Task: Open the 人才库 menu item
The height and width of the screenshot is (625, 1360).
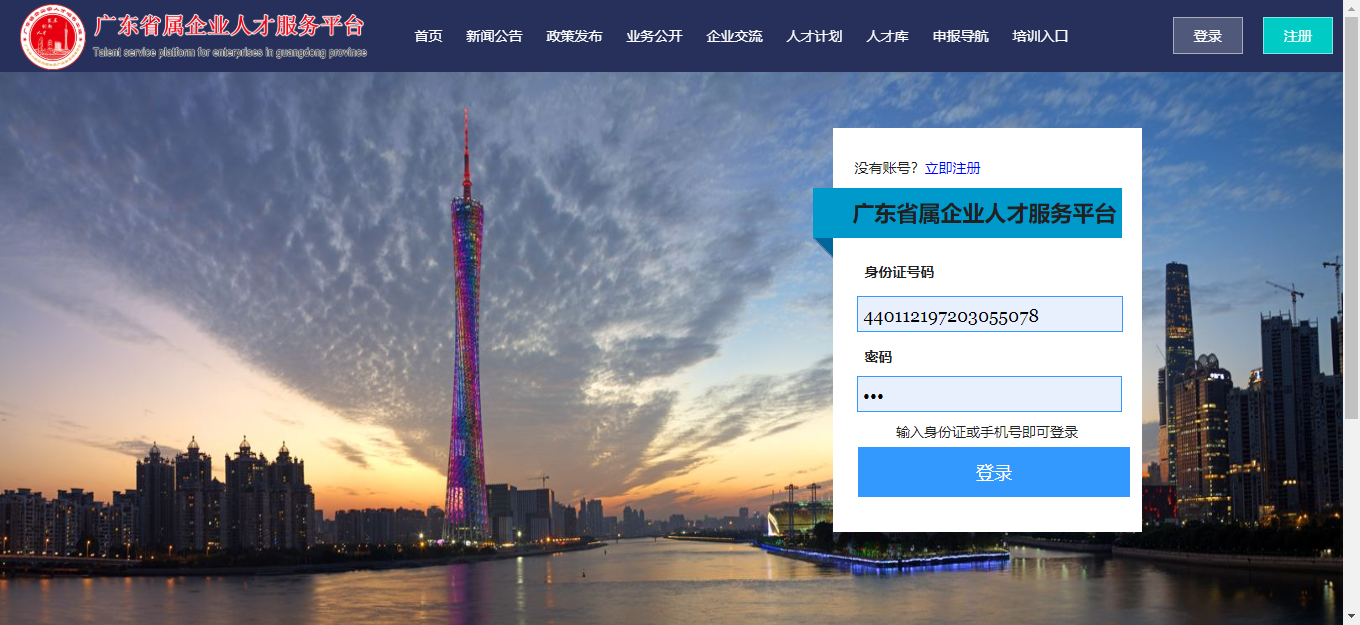Action: pyautogui.click(x=887, y=36)
